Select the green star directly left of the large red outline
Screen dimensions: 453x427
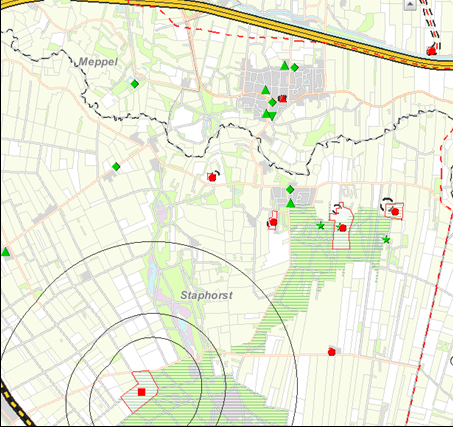(x=320, y=226)
